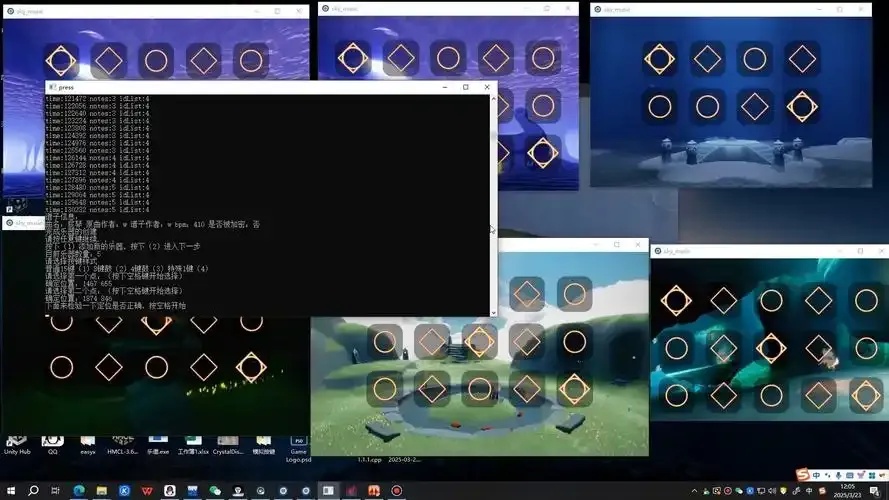The image size is (889, 500).
Task: Tap third middle-row note key in green meadow window
Action: point(480,342)
